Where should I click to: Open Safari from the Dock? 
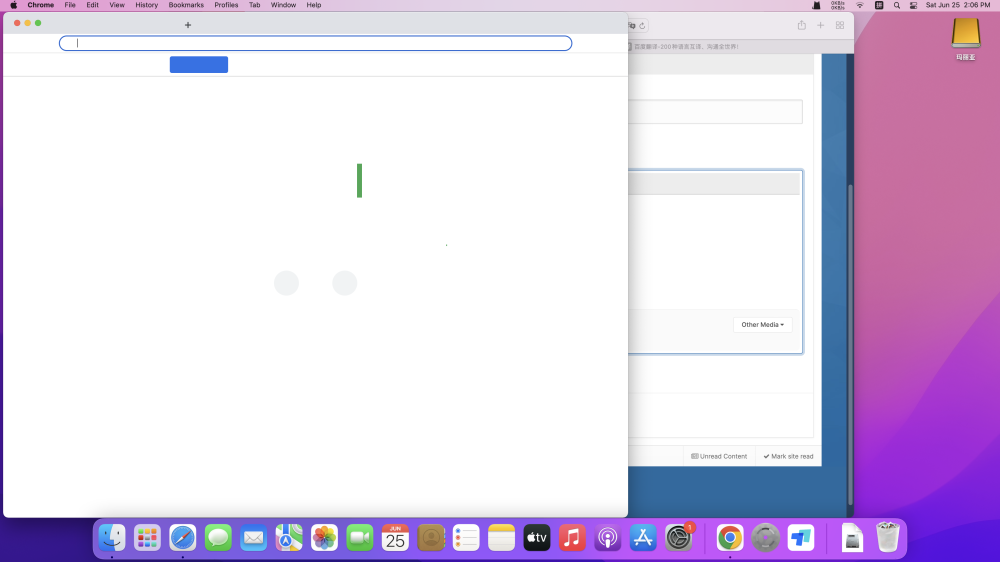[182, 538]
